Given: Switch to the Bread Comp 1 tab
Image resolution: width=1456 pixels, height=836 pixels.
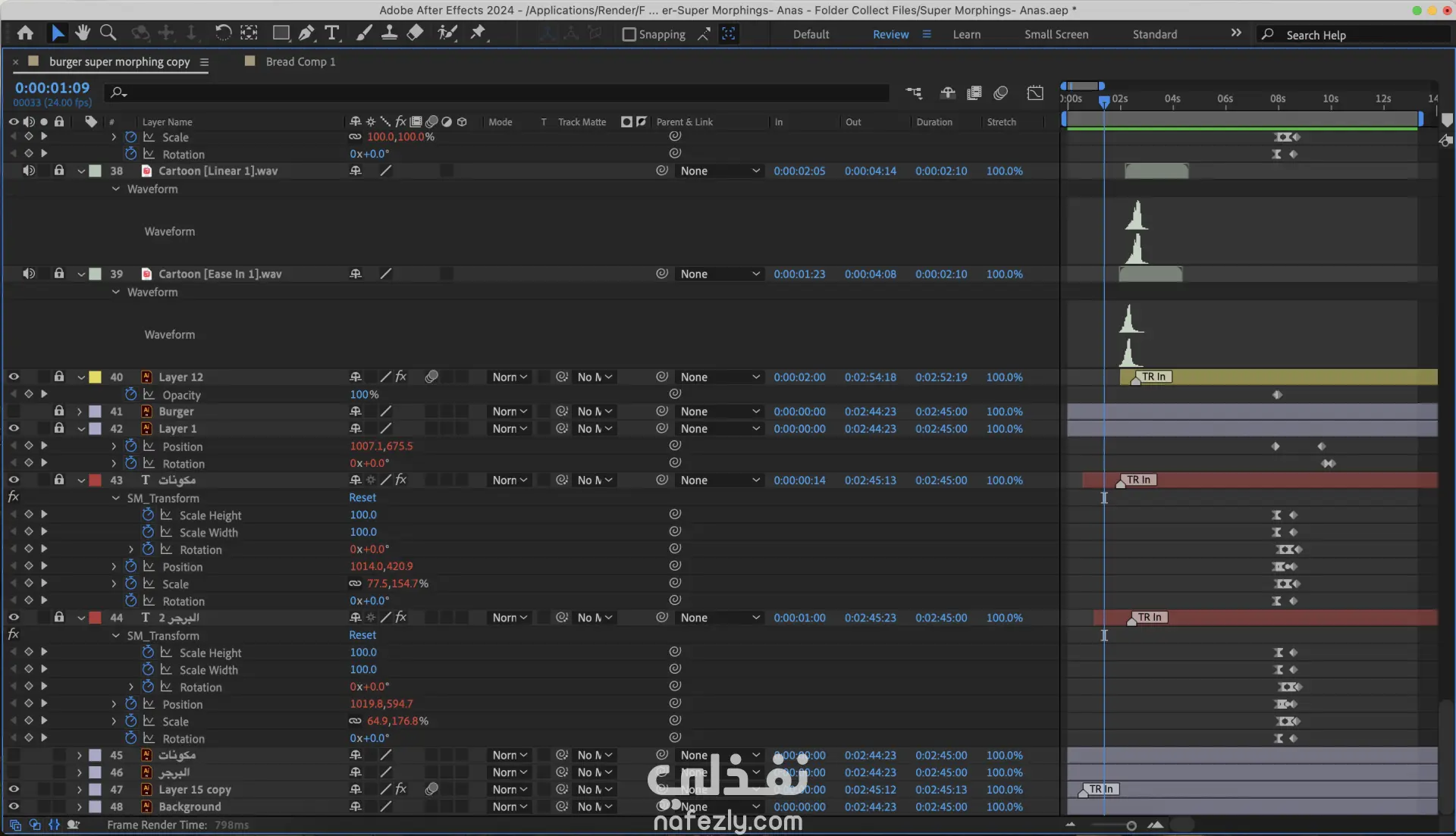Looking at the screenshot, I should point(300,61).
